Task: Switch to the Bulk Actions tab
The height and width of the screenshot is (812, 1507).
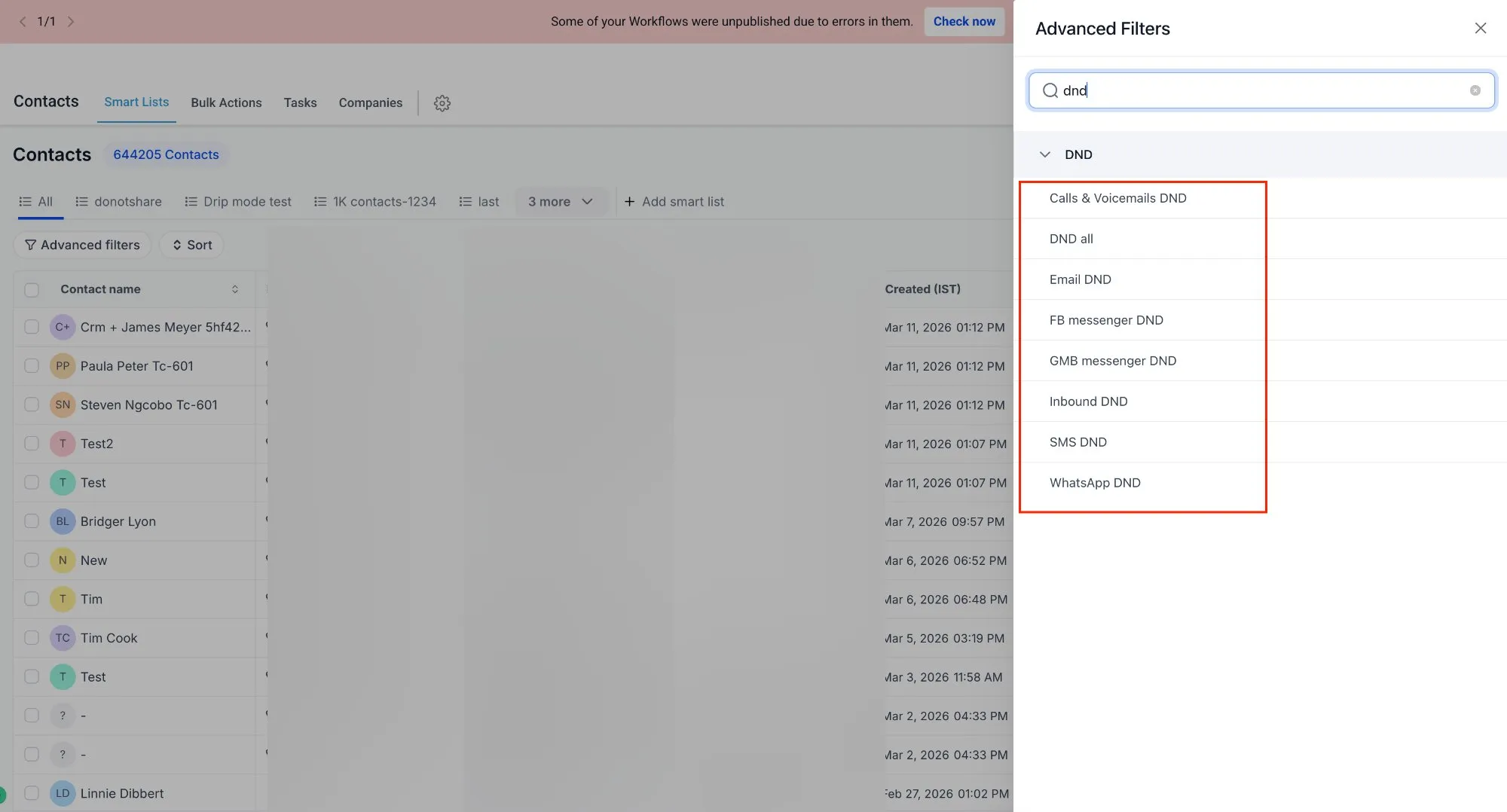Action: pyautogui.click(x=226, y=102)
